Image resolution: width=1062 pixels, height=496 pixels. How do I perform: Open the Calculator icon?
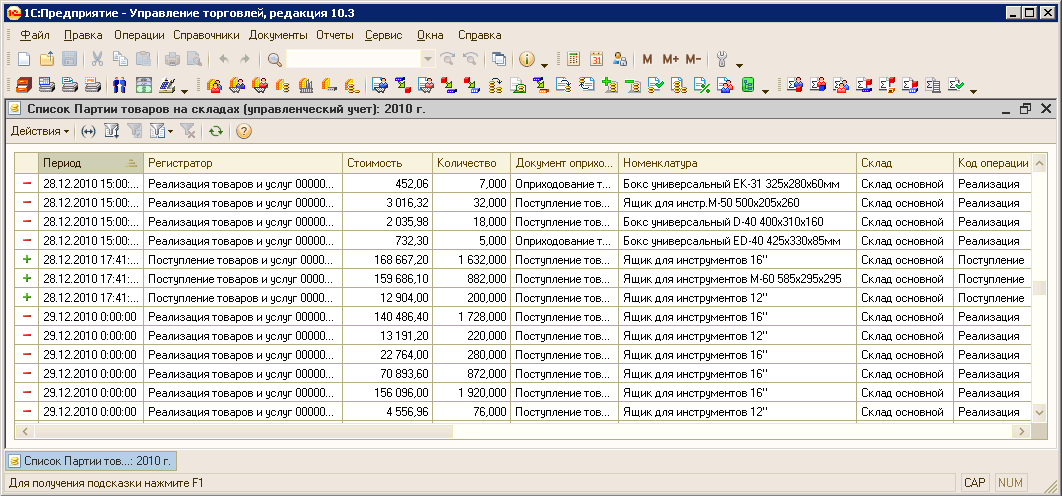coord(573,59)
